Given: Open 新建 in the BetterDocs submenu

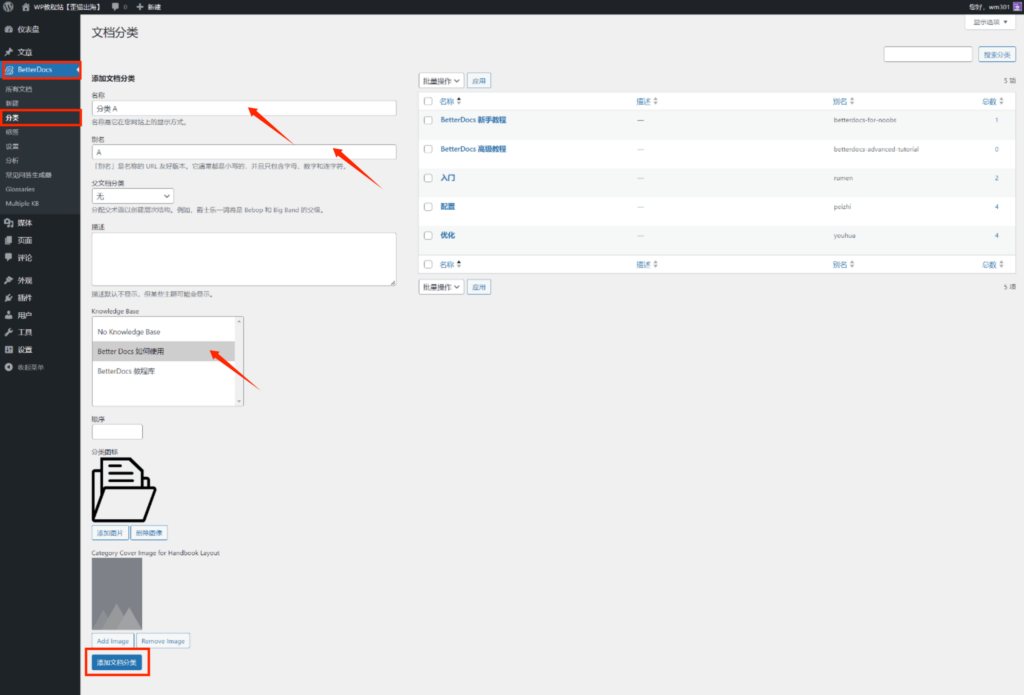Looking at the screenshot, I should (12, 103).
